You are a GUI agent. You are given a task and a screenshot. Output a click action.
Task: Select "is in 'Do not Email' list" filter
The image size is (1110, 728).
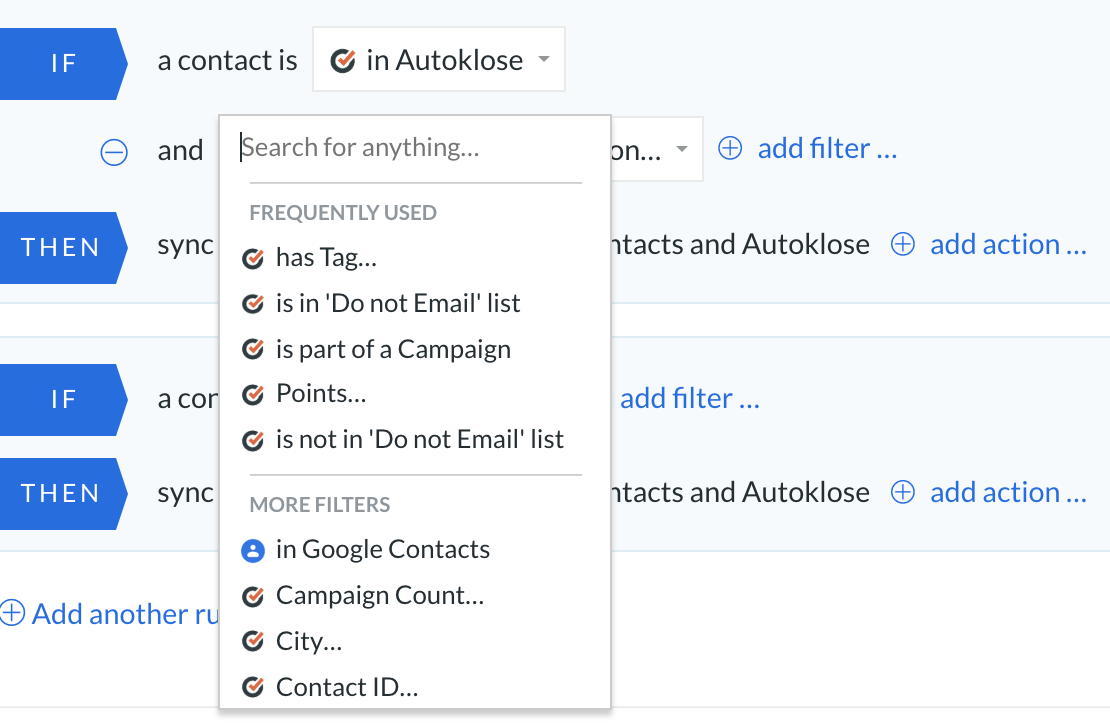click(398, 304)
